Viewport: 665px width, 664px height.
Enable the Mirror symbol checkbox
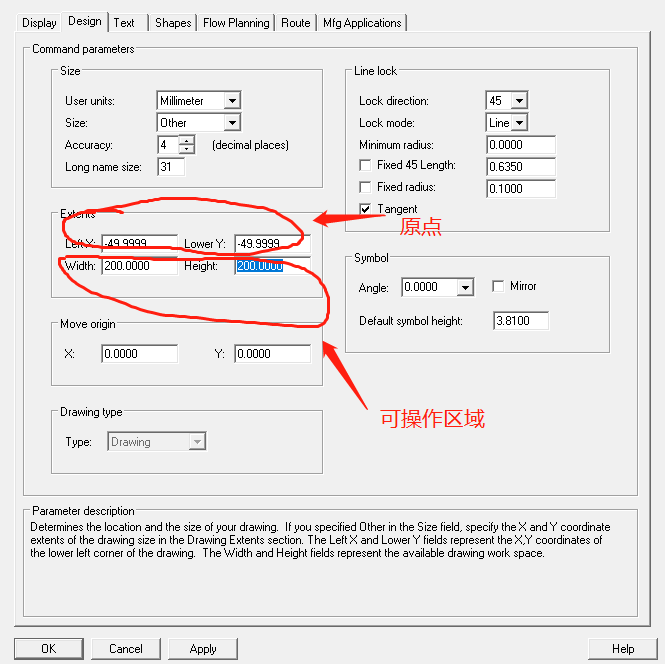(x=498, y=286)
